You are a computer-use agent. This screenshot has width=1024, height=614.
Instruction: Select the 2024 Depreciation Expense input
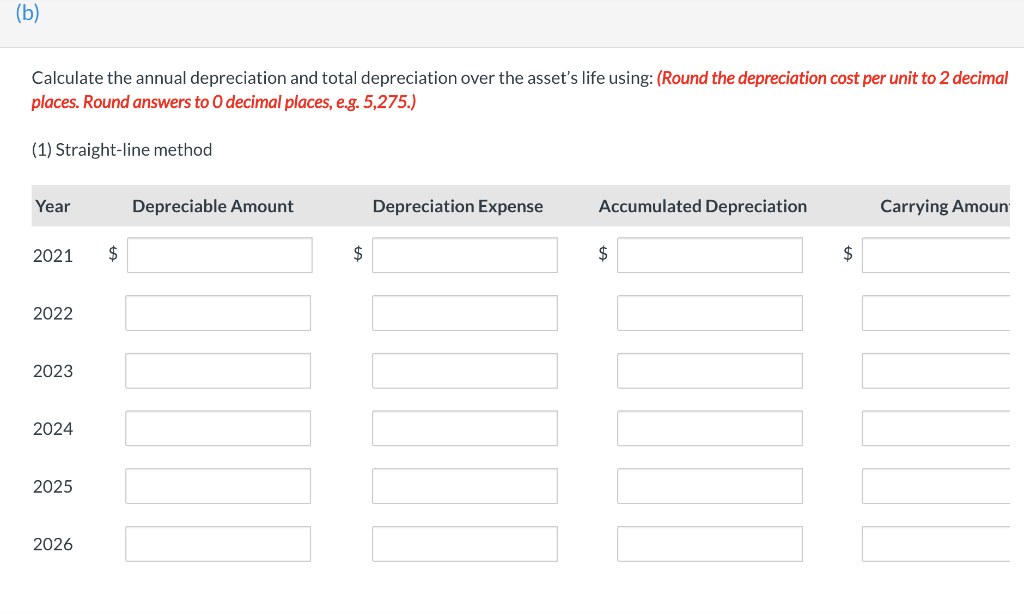point(465,428)
